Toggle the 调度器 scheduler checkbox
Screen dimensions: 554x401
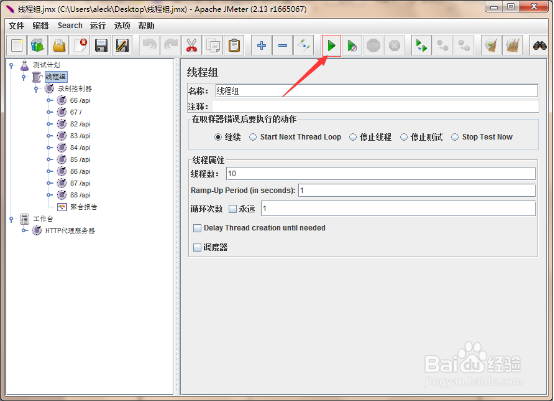pyautogui.click(x=197, y=247)
